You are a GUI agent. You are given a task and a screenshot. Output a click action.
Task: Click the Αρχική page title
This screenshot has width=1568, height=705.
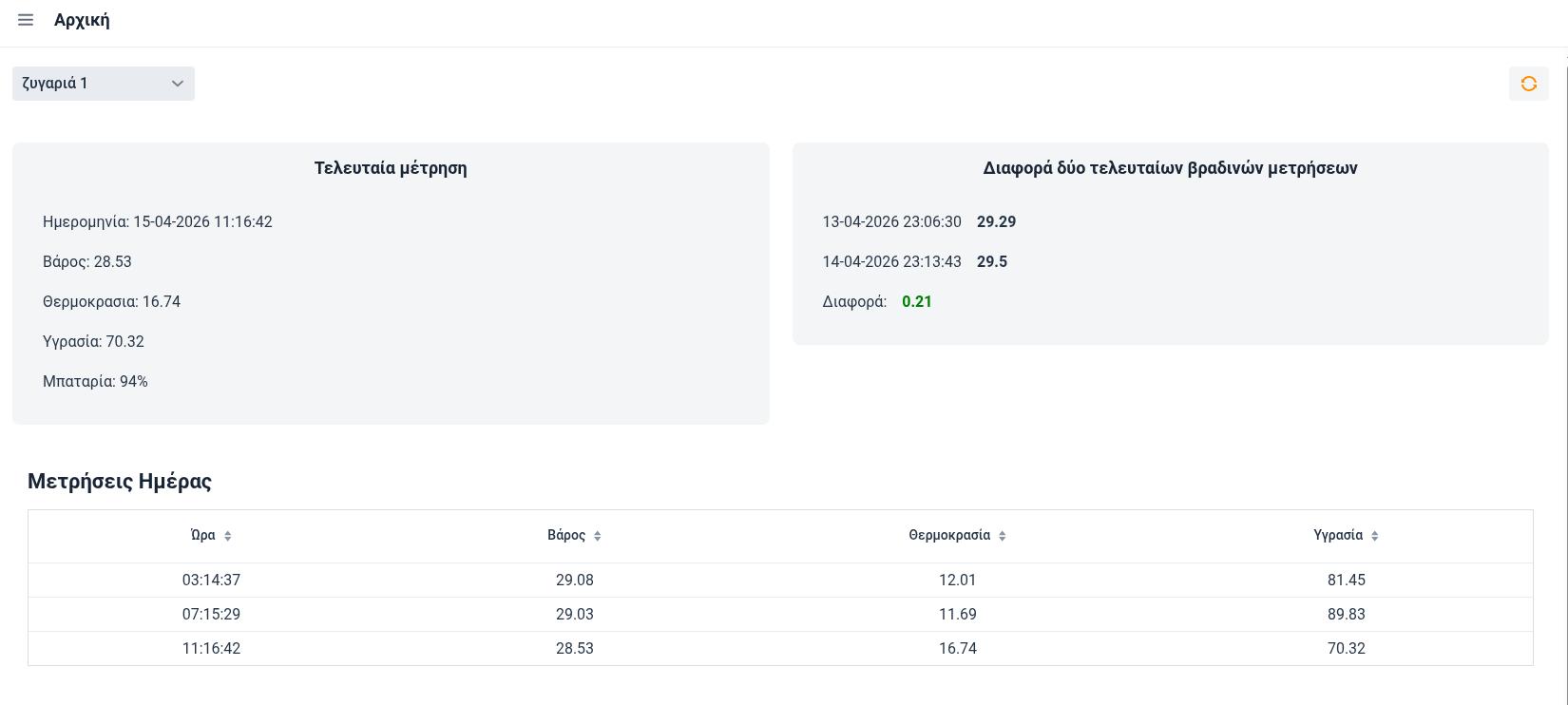[x=82, y=20]
